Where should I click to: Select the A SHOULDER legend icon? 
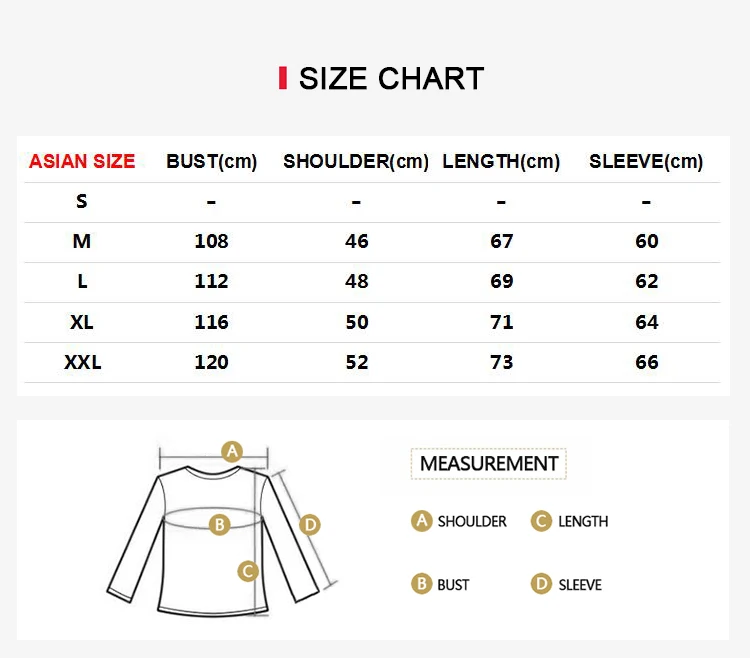point(421,521)
